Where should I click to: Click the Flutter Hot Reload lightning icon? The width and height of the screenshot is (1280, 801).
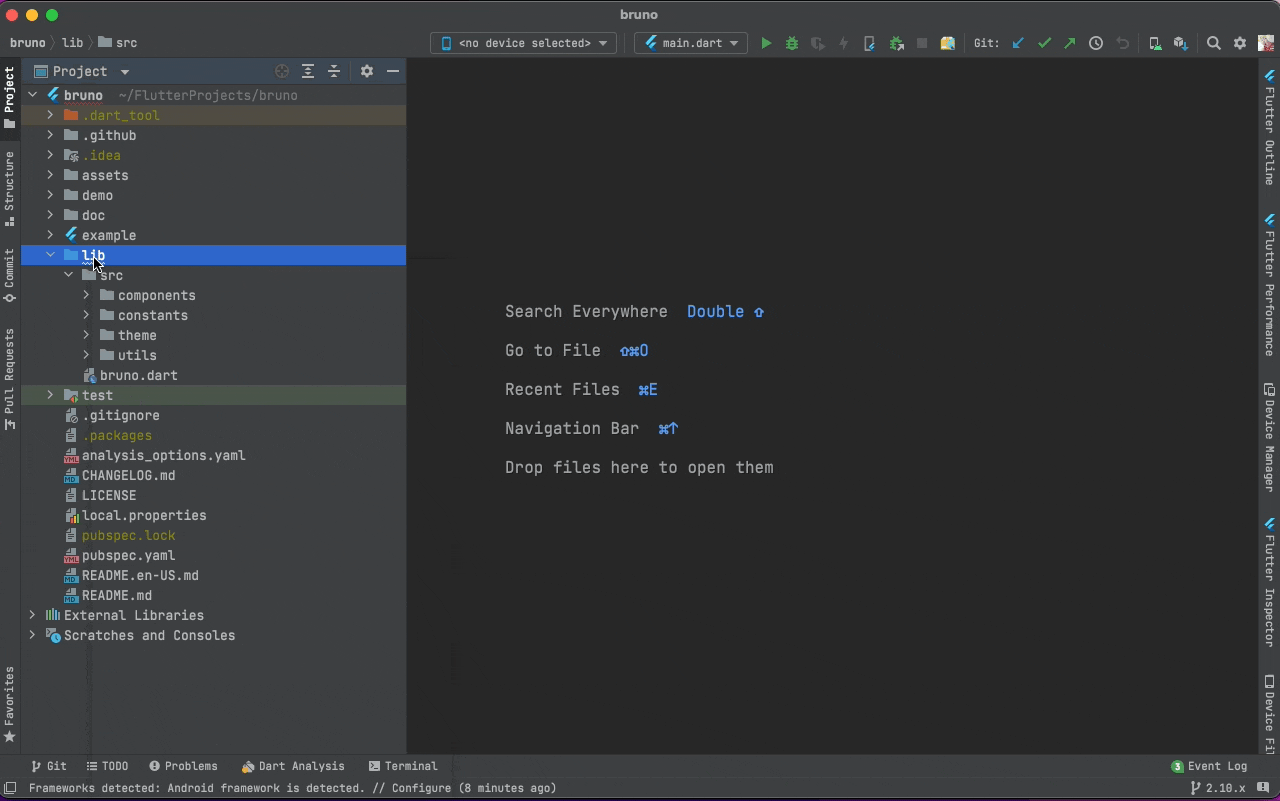844,43
